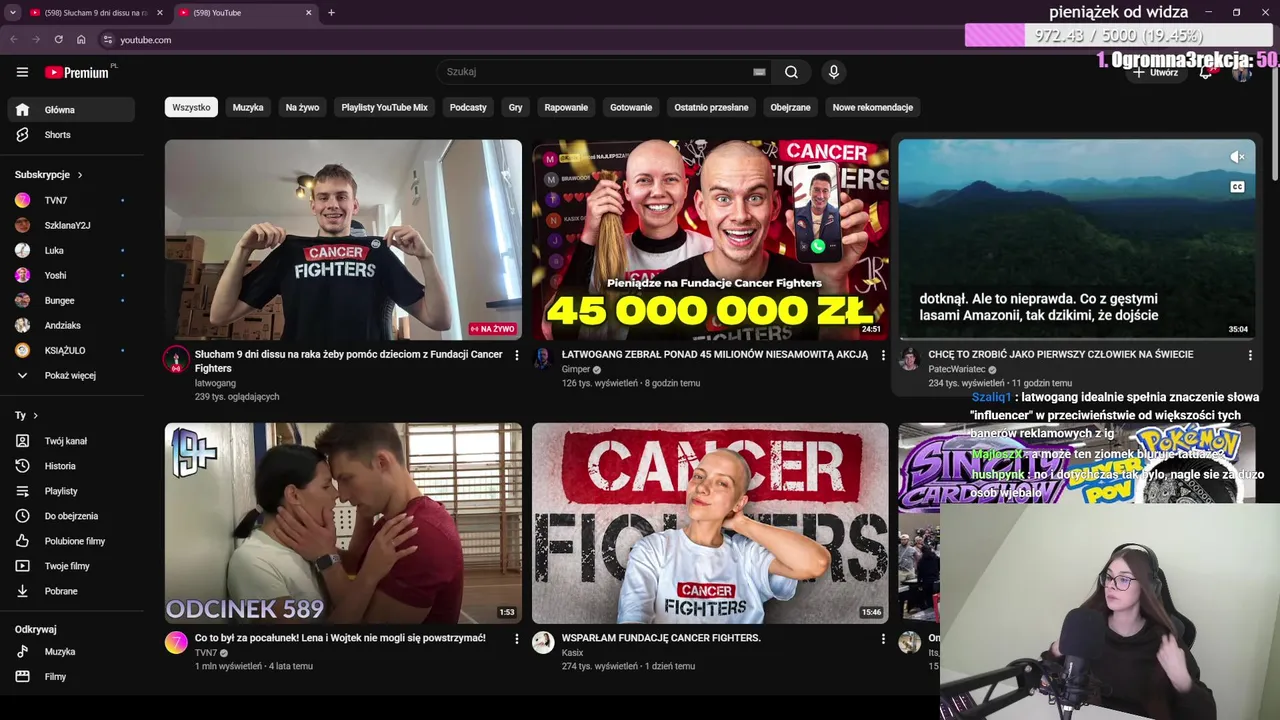Select the Obejrzane filter chip
Image resolution: width=1280 pixels, height=720 pixels.
tap(790, 107)
